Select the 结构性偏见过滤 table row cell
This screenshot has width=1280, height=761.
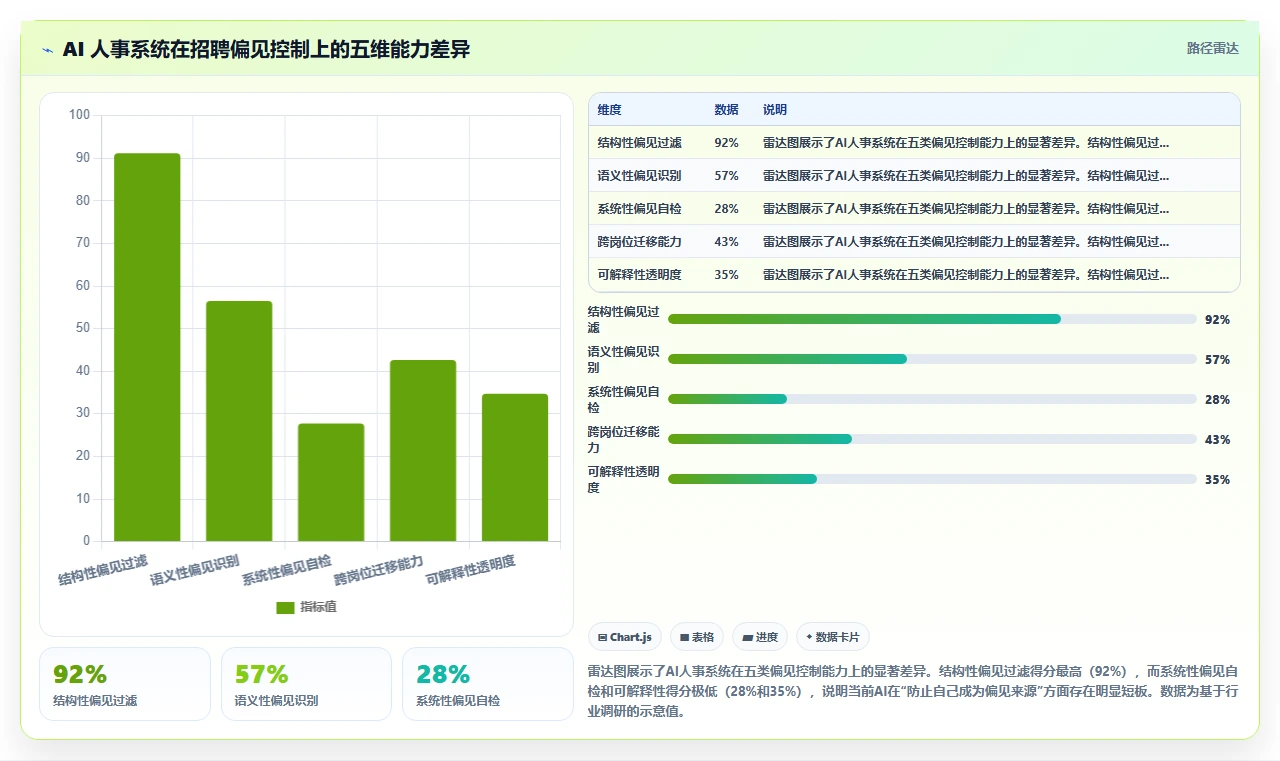point(639,143)
